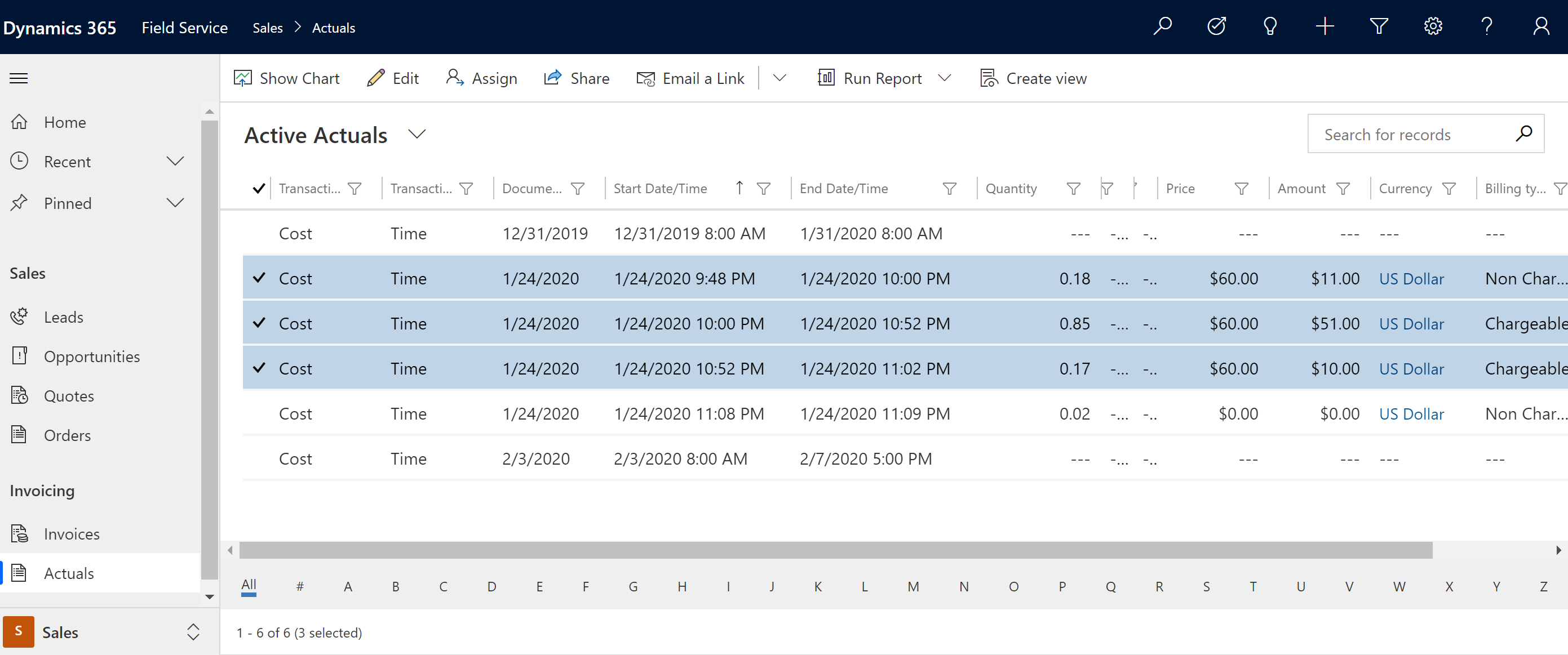Click the Email a Link icon
1568x655 pixels.
click(x=644, y=78)
